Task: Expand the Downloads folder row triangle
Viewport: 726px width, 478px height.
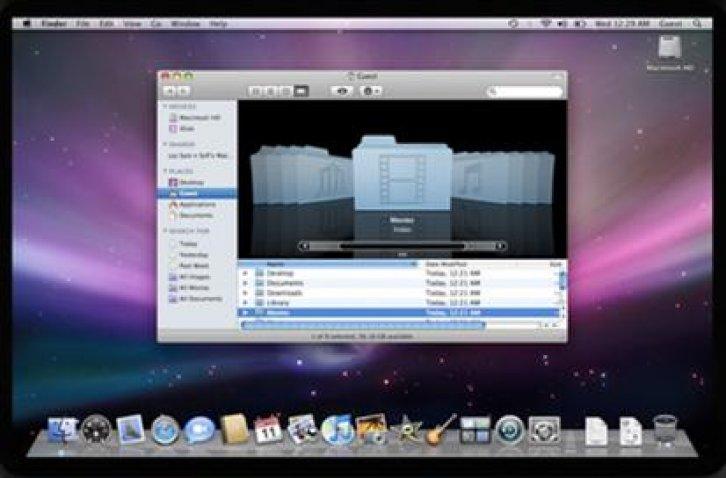Action: pyautogui.click(x=245, y=293)
